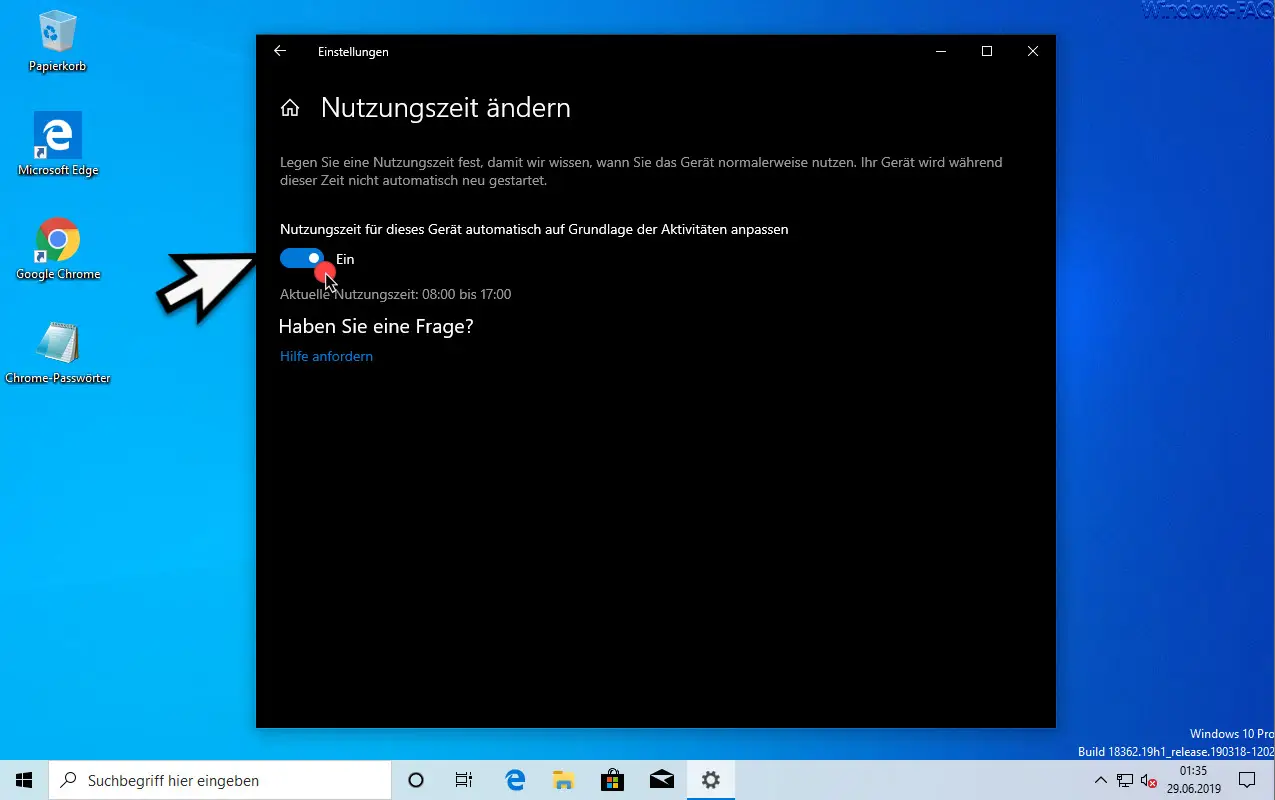Select the Google Chrome desktop shortcut
1275x800 pixels.
click(x=58, y=249)
